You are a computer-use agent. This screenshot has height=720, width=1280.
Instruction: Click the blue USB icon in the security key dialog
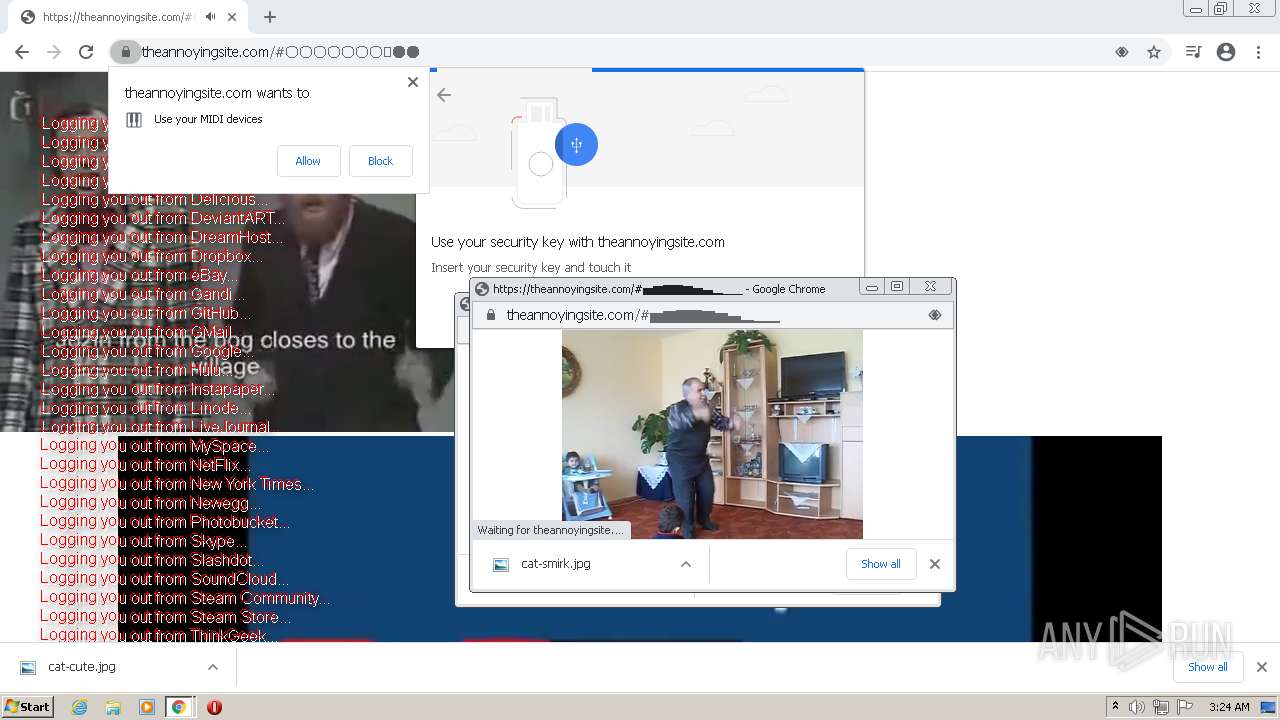576,145
